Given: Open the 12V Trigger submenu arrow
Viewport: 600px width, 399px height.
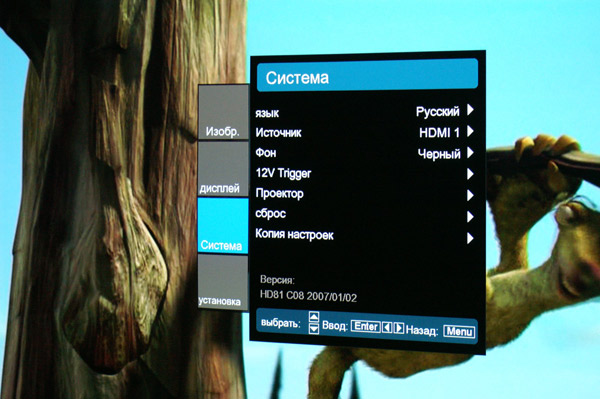Looking at the screenshot, I should click(x=470, y=174).
